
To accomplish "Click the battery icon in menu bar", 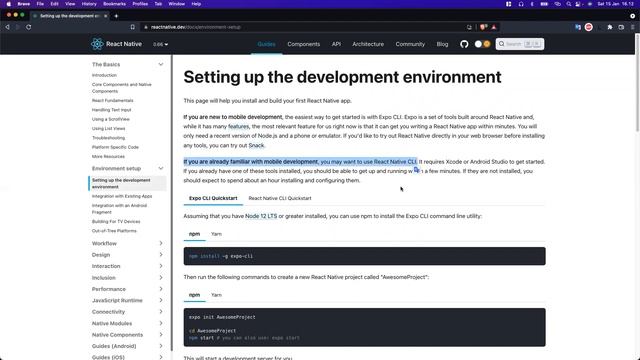I will pyautogui.click(x=544, y=4).
